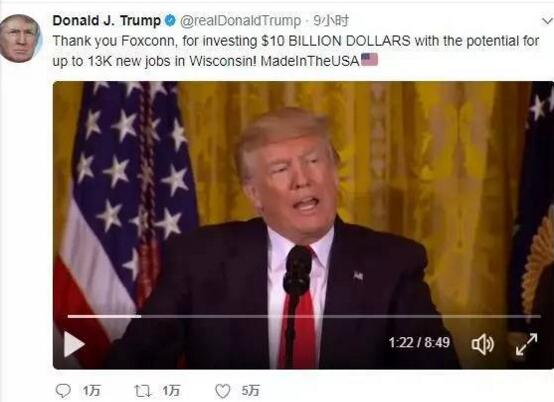The image size is (554, 402).
Task: Play the Foxconn speech video
Action: 74,344
